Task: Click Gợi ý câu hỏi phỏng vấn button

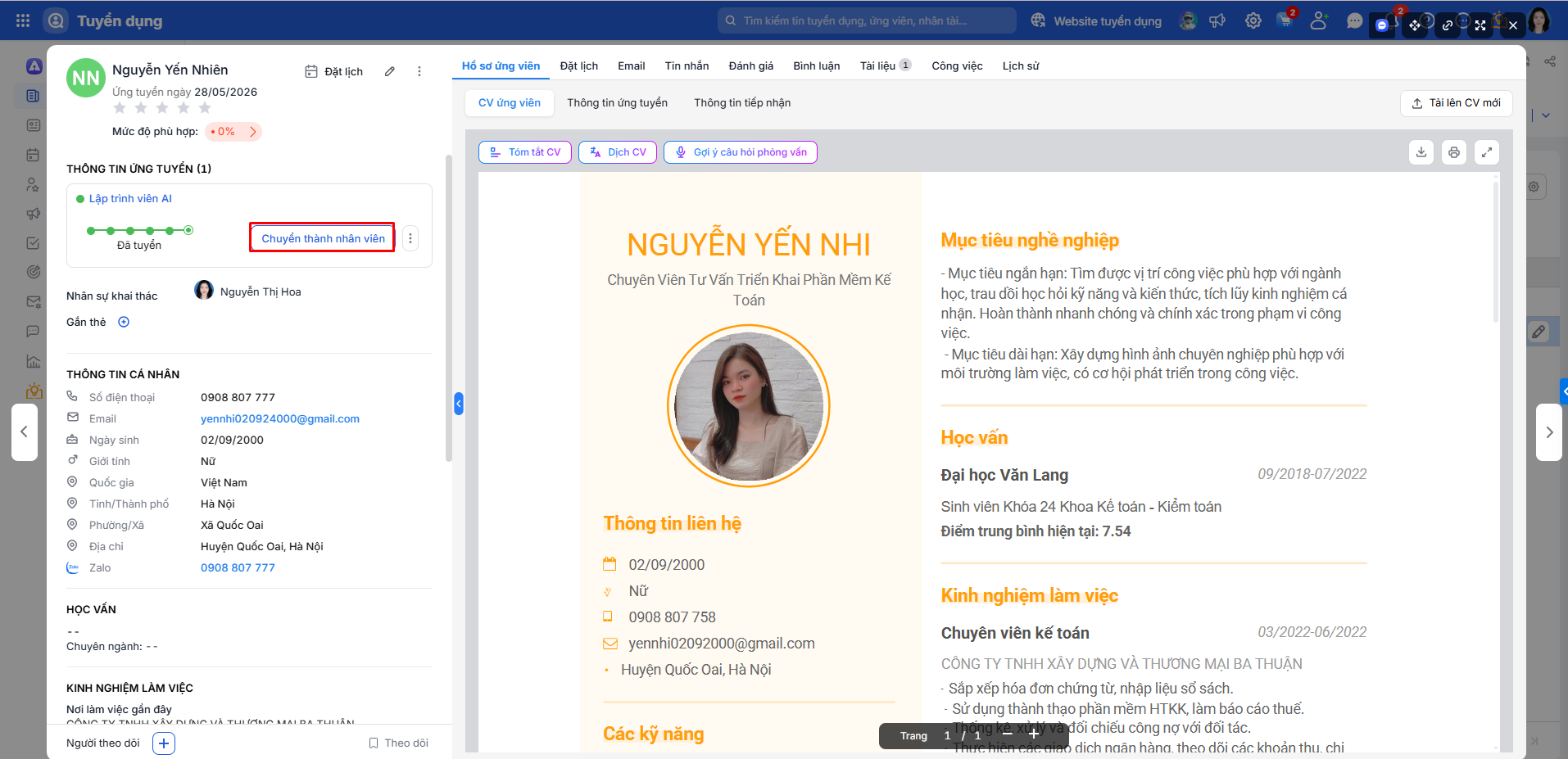Action: click(x=741, y=152)
